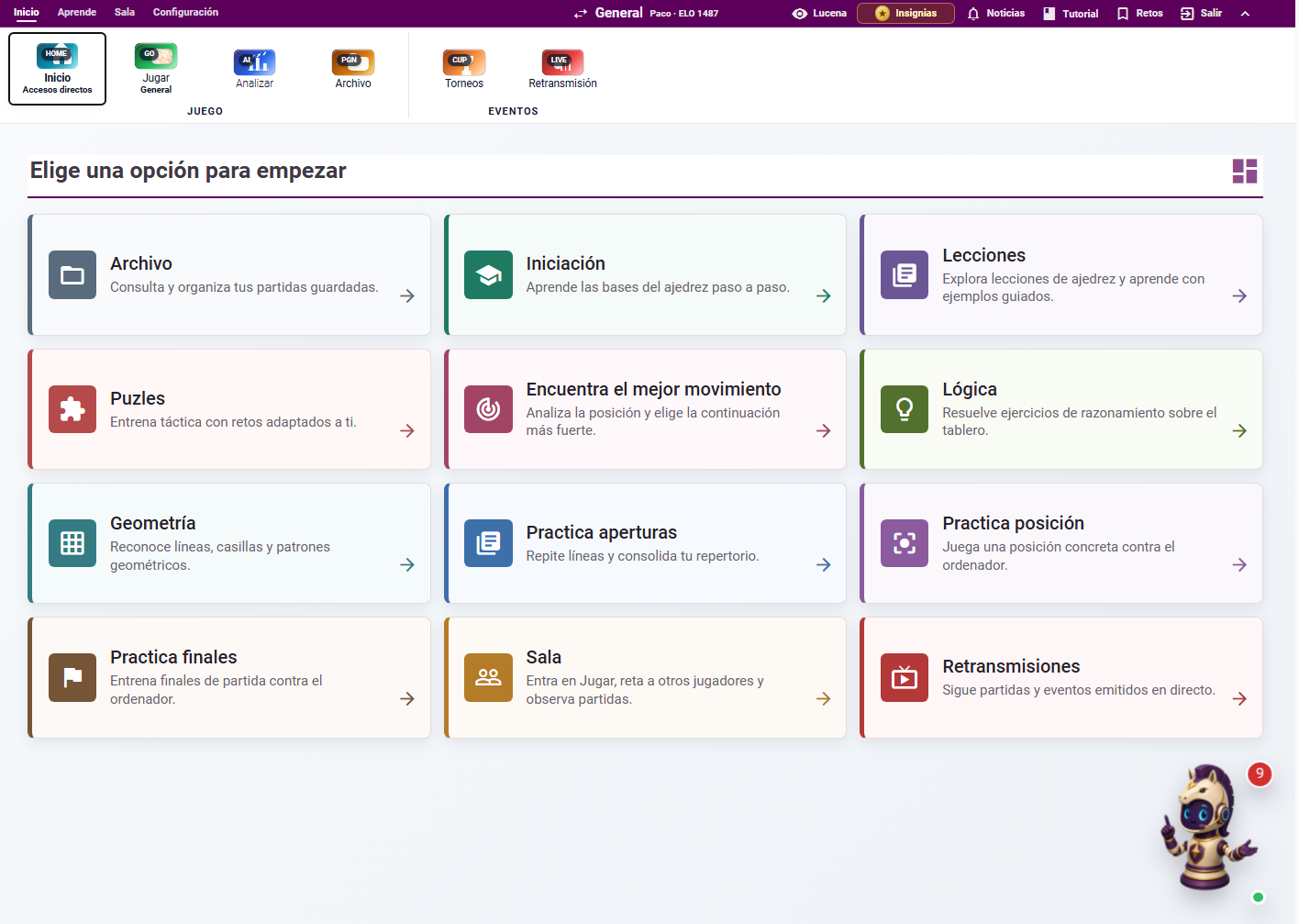
Task: Click the Puzles puzzle piece icon
Action: [72, 409]
